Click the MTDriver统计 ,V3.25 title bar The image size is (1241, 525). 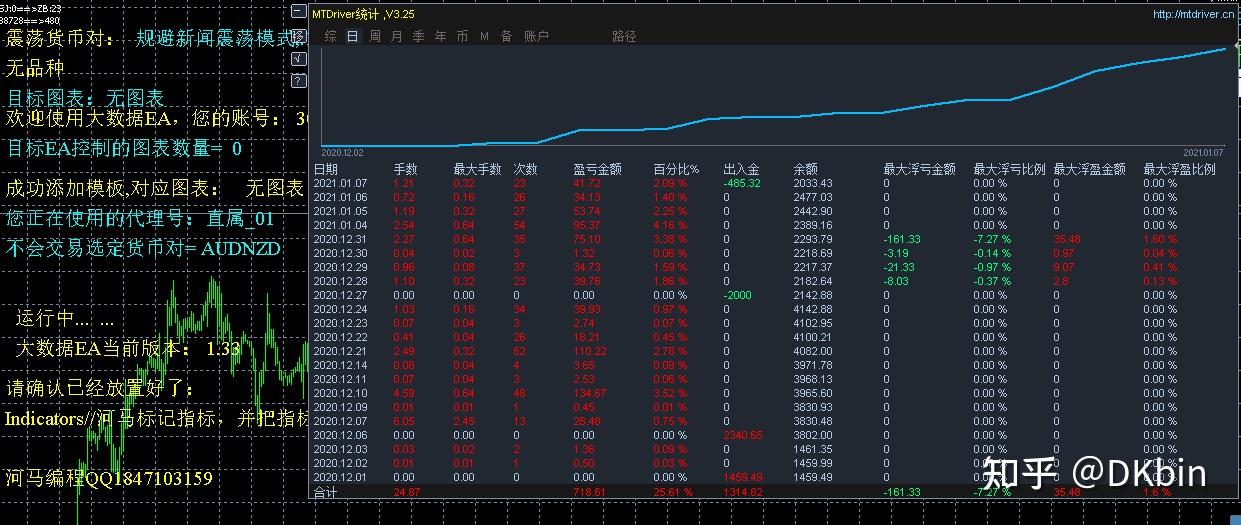coord(363,14)
